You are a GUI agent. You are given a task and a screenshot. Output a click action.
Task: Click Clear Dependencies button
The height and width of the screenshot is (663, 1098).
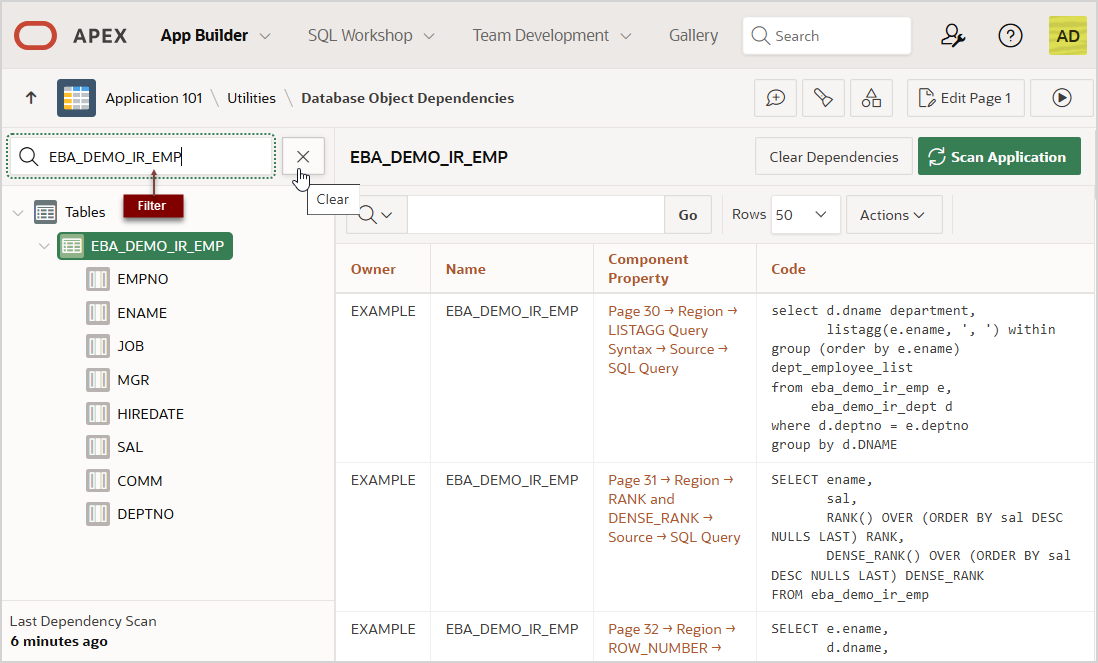pos(833,157)
